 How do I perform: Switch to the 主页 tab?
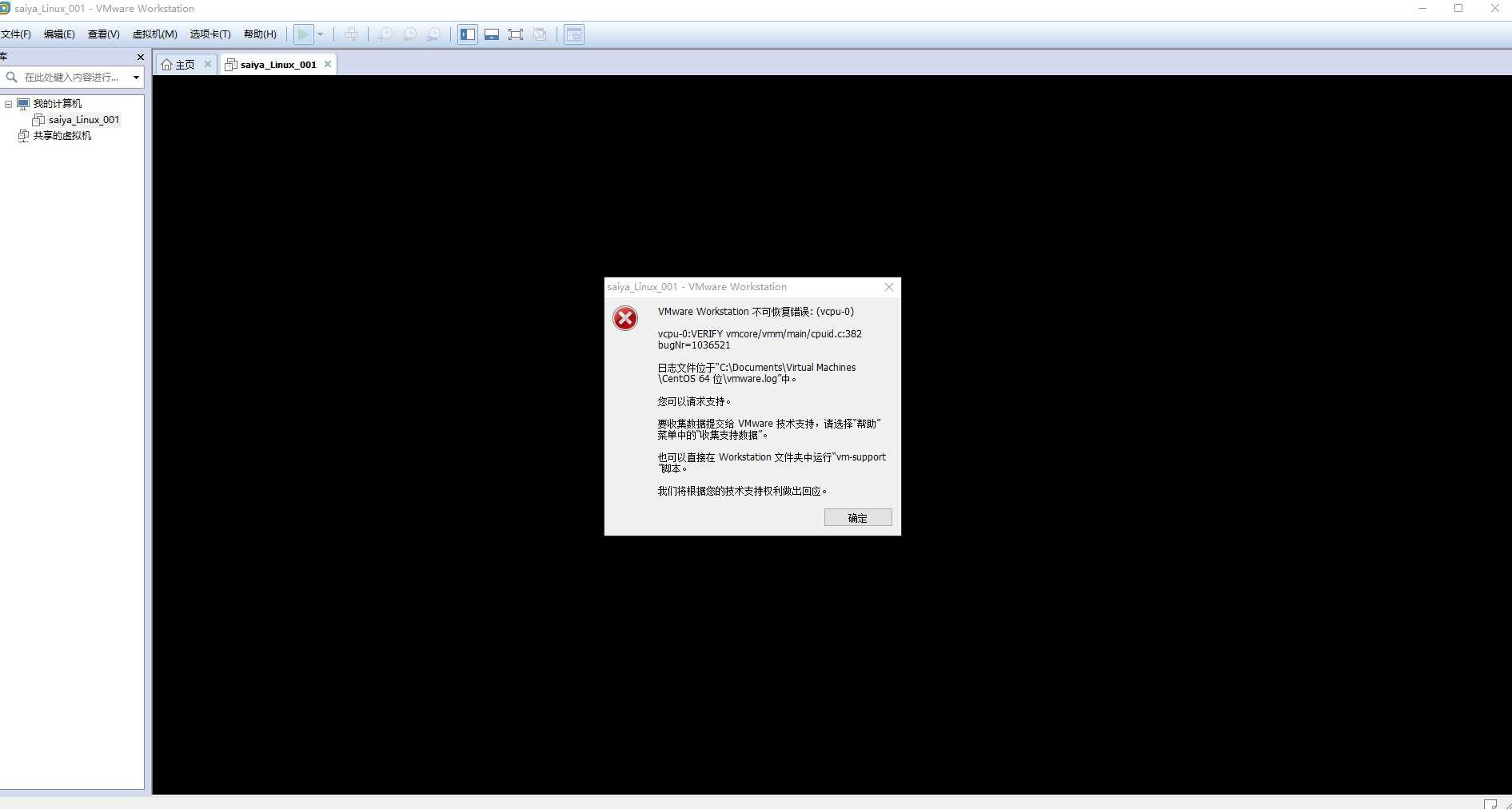coord(185,65)
